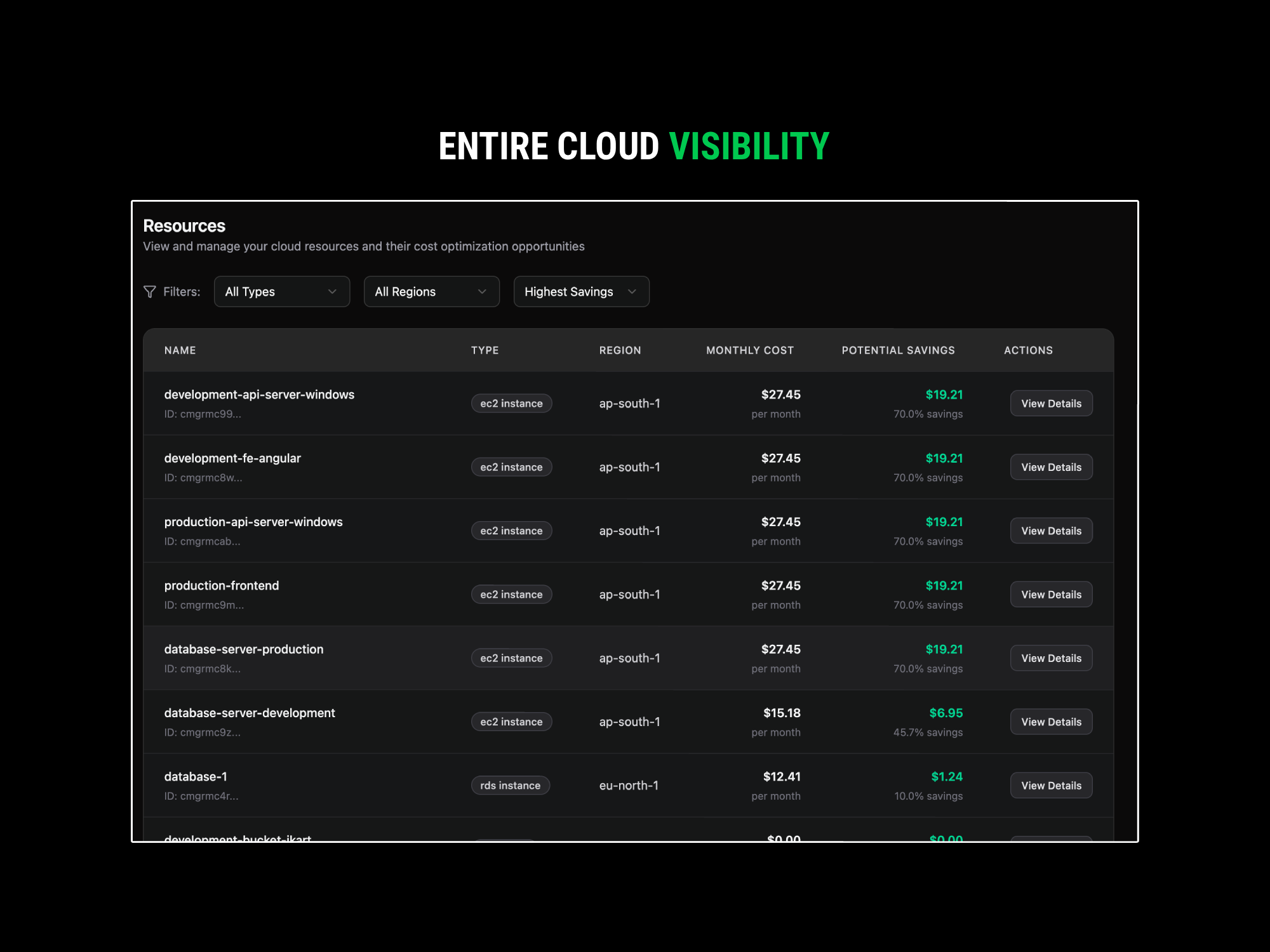This screenshot has height=952, width=1270.
Task: View Details for development-api-server-windows
Action: tap(1051, 403)
